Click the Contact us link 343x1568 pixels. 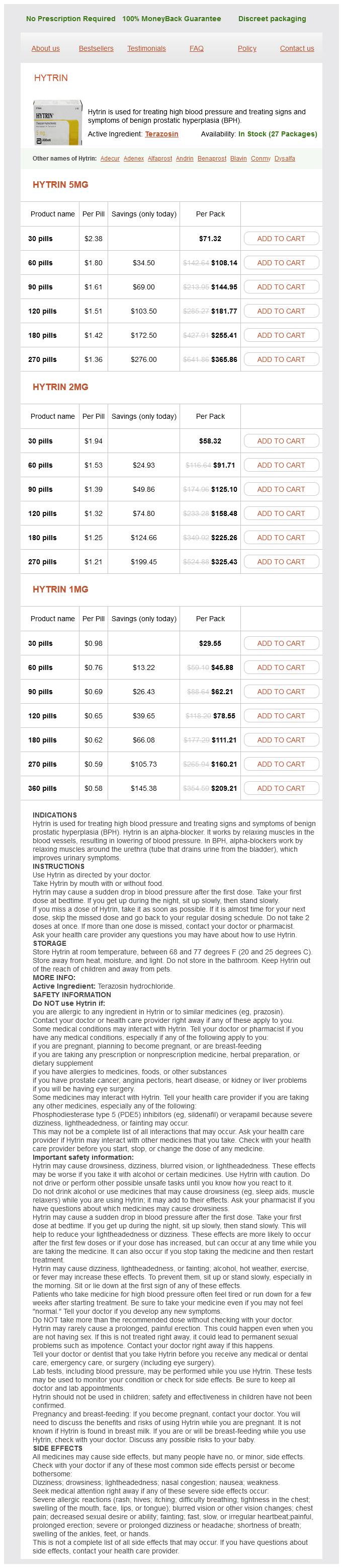297,49
